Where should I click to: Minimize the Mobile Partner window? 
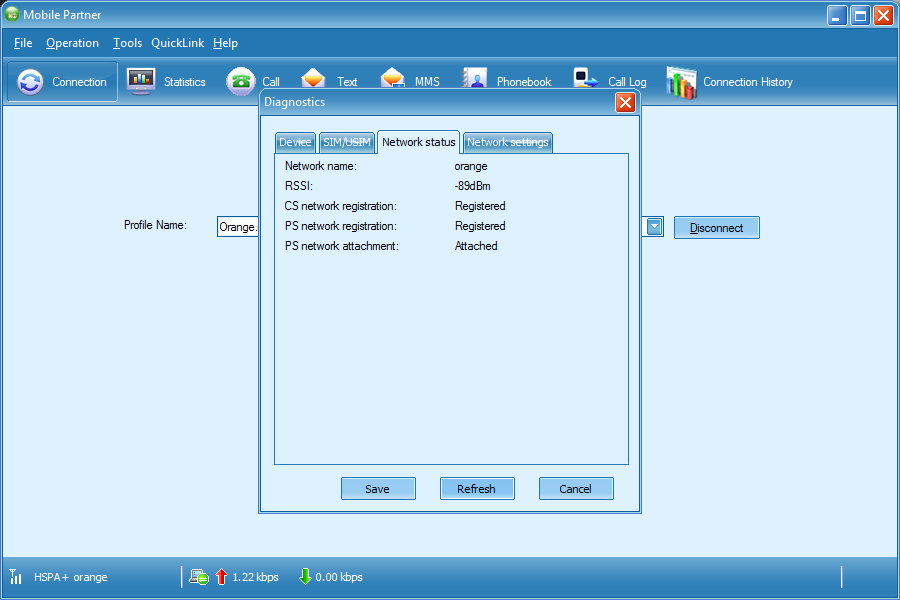(837, 16)
